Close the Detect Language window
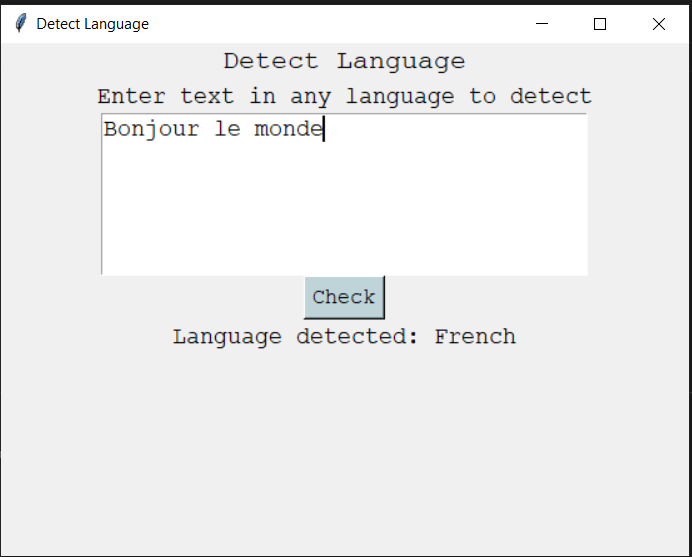Viewport: 692px width, 557px height. click(x=659, y=24)
